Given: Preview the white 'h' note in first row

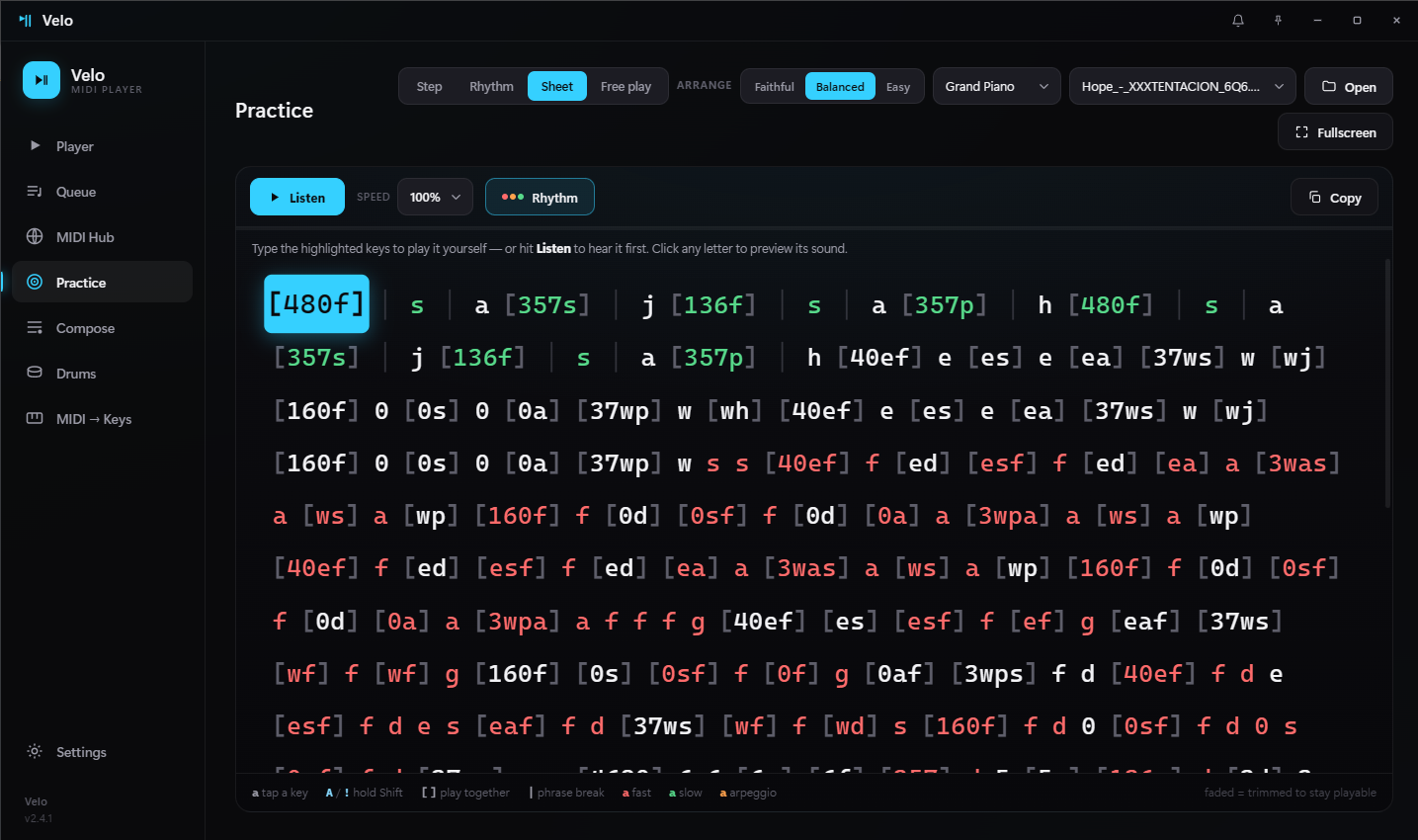Looking at the screenshot, I should tap(1044, 305).
